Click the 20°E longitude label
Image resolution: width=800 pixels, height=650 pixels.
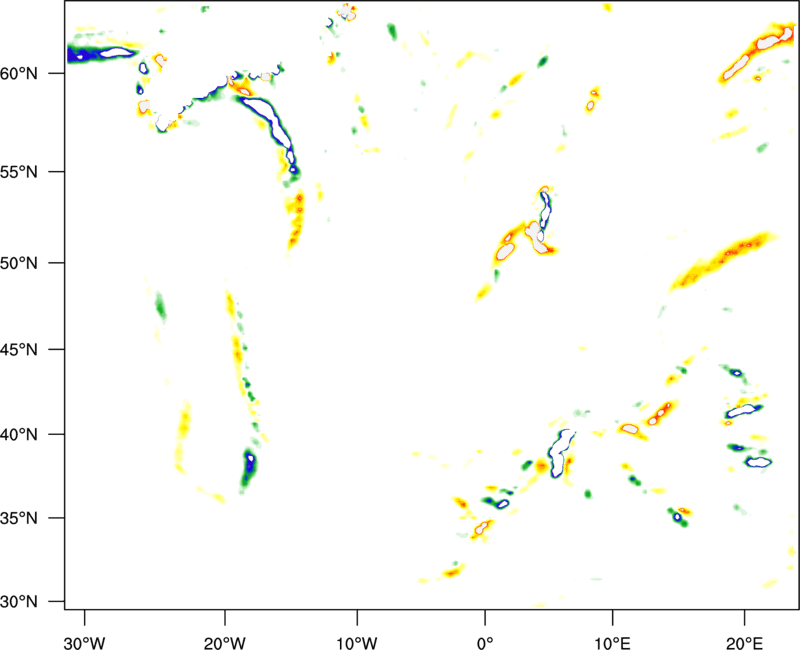(744, 643)
